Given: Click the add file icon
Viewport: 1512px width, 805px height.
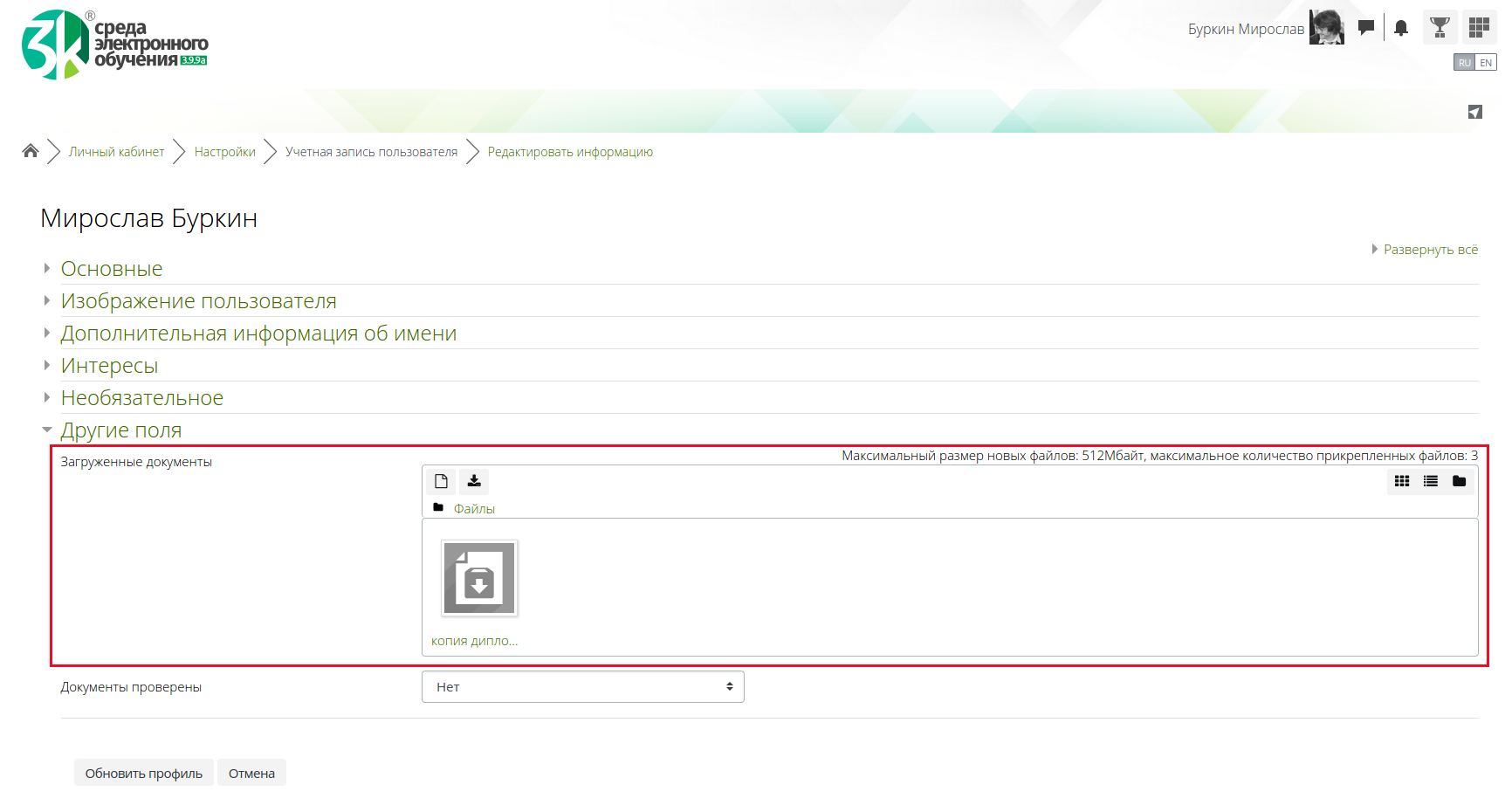Looking at the screenshot, I should pos(441,481).
